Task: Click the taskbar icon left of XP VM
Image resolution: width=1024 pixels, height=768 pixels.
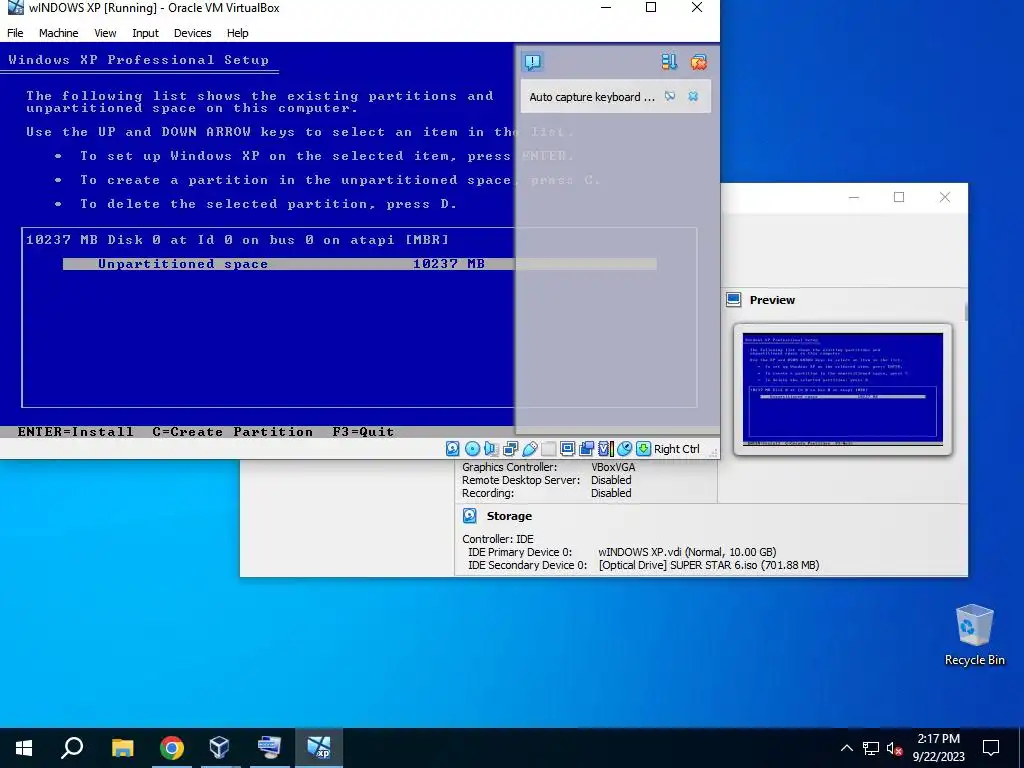Action: click(269, 748)
